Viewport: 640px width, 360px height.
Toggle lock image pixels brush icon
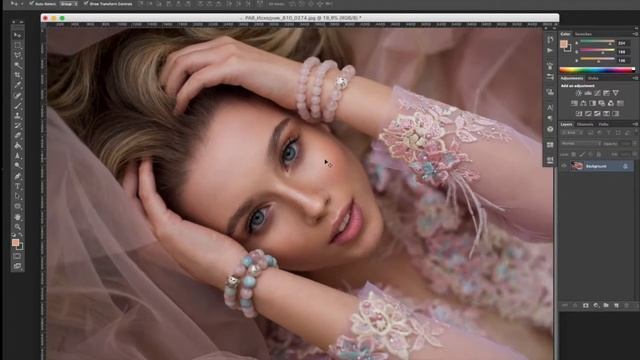tap(582, 154)
